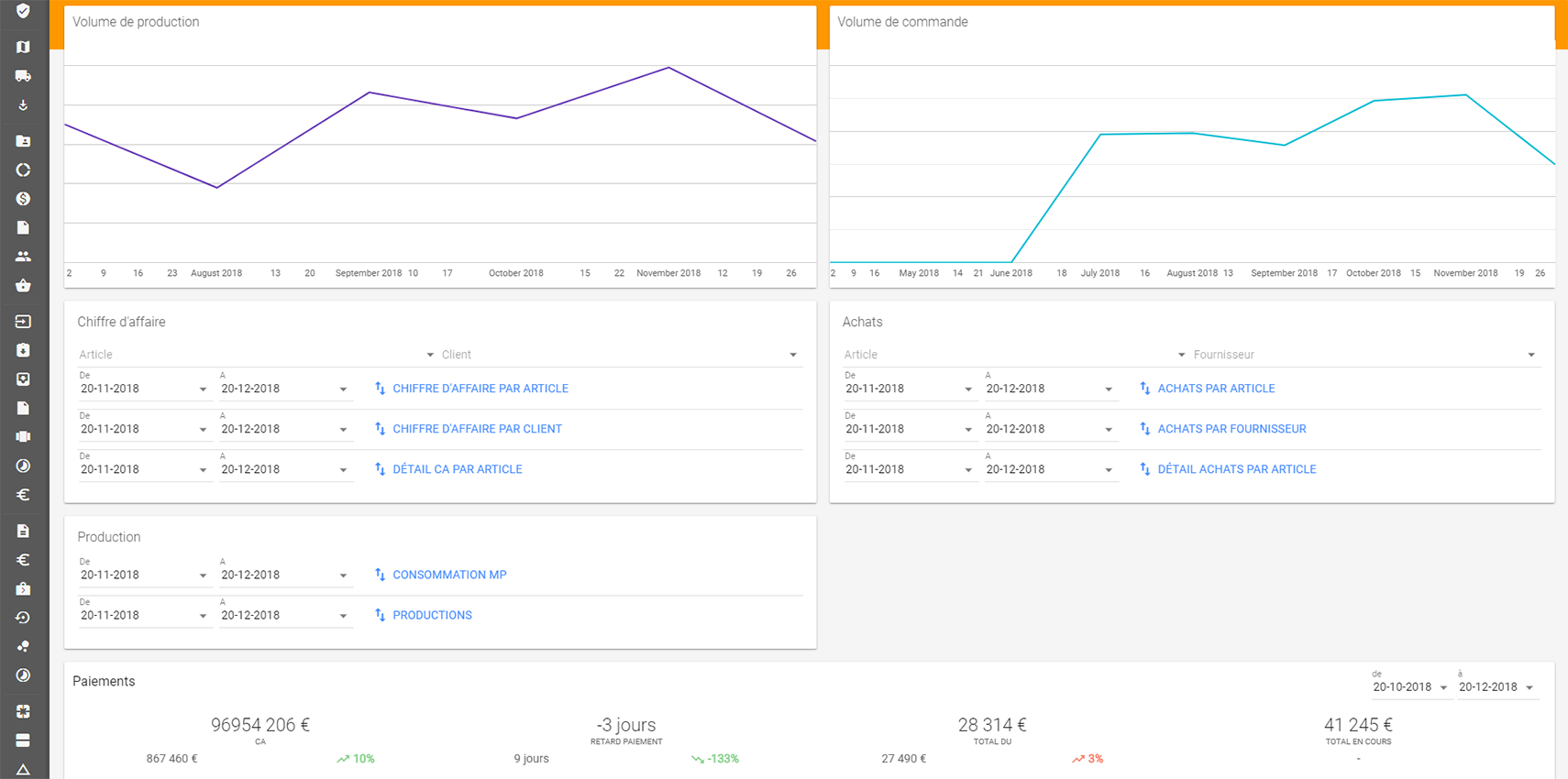Image resolution: width=1568 pixels, height=779 pixels.
Task: Click the shopping basket sidebar icon
Action: click(x=23, y=285)
